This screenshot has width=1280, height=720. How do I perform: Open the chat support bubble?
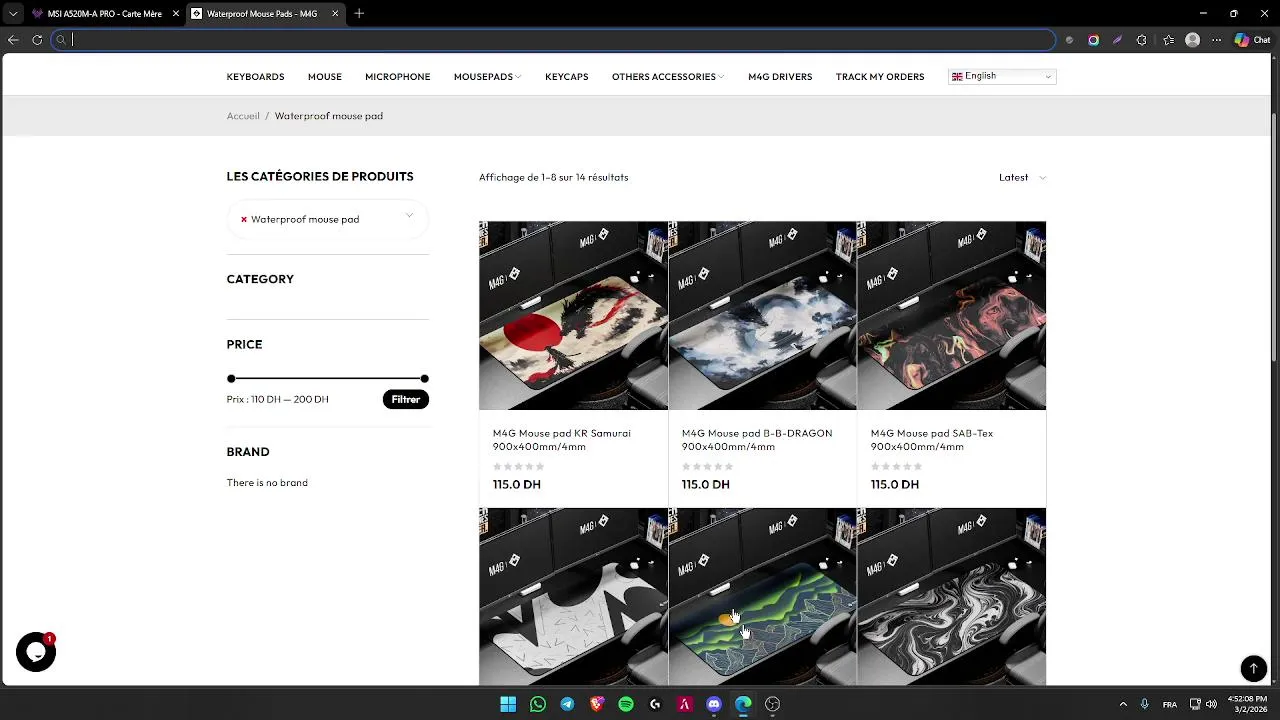(36, 652)
